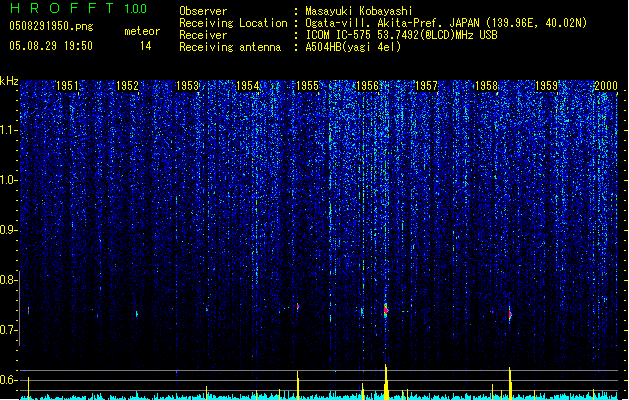The image size is (629, 400).
Task: Click the 0.6 kHz axis label
Action: tap(8, 380)
